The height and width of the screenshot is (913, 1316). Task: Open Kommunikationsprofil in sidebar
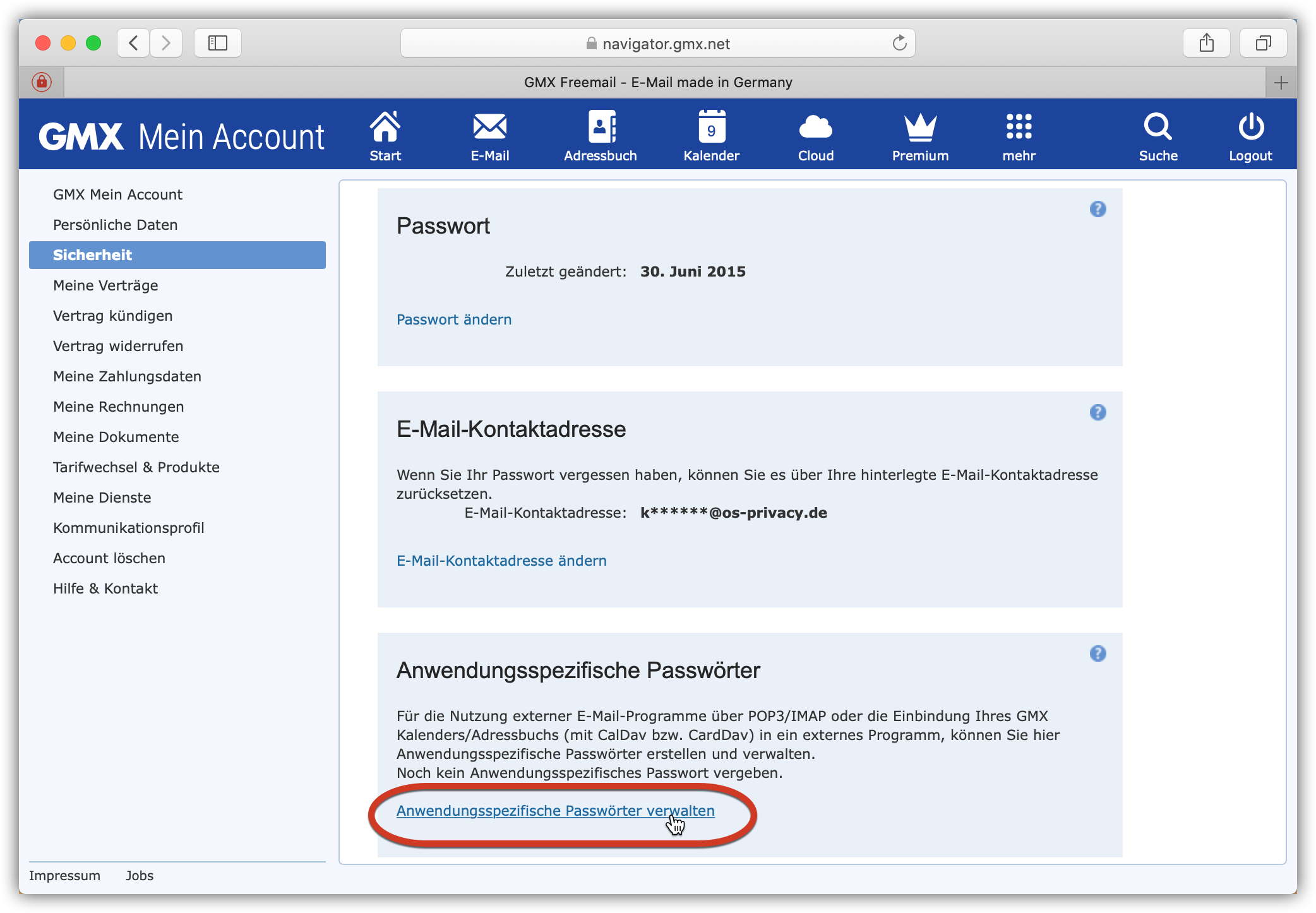(x=177, y=528)
